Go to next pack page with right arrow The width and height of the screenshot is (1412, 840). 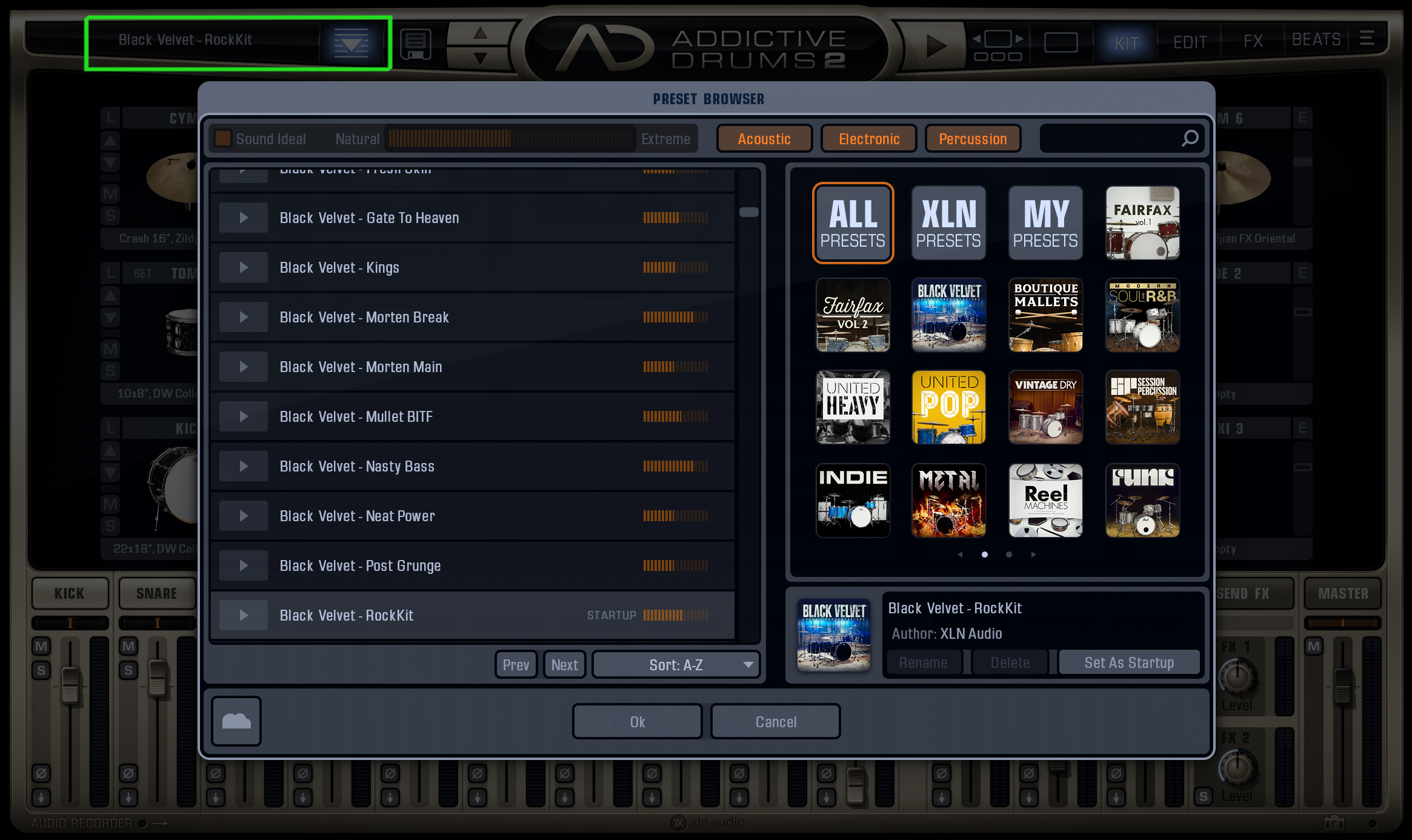point(1033,555)
